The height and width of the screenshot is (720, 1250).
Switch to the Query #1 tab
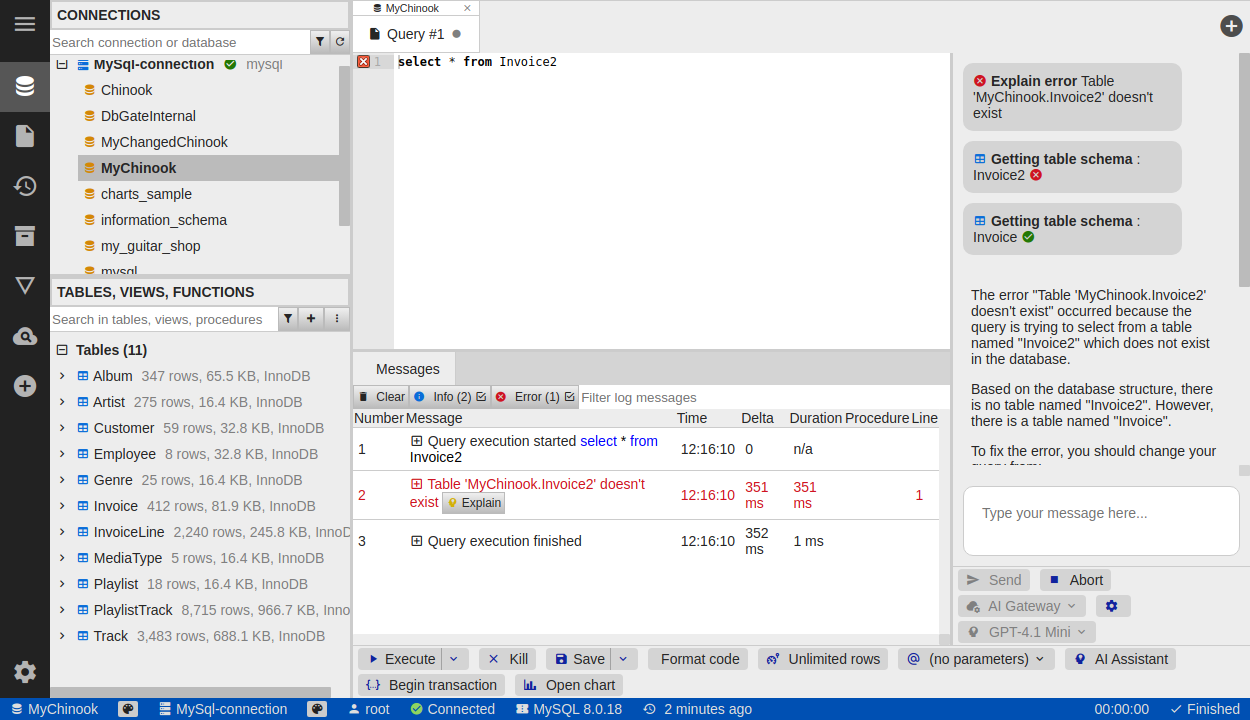(415, 34)
